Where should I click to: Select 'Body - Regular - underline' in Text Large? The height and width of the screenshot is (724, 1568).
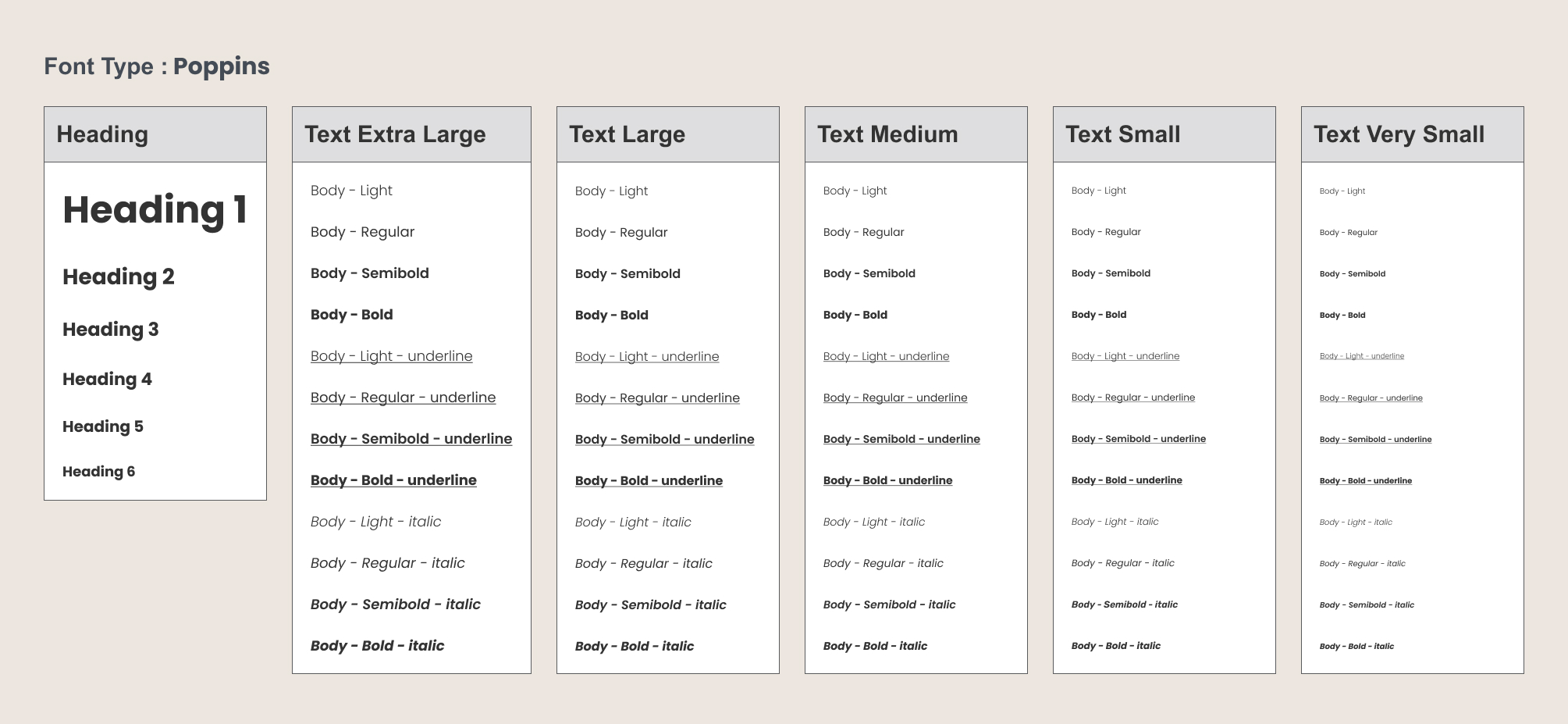[x=657, y=398]
